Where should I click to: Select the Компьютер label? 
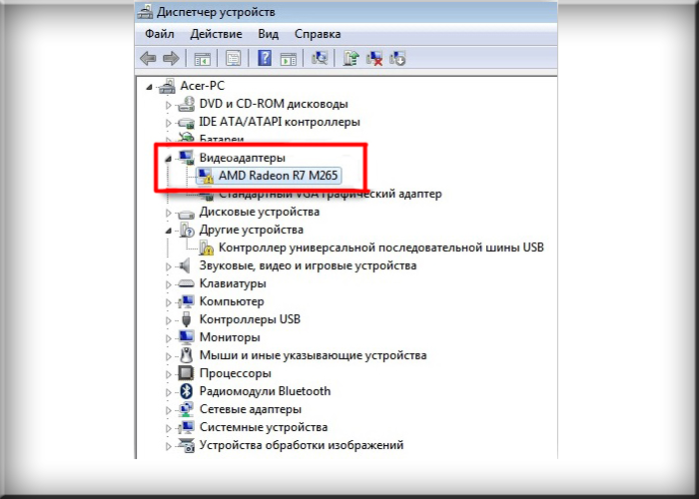tap(232, 301)
